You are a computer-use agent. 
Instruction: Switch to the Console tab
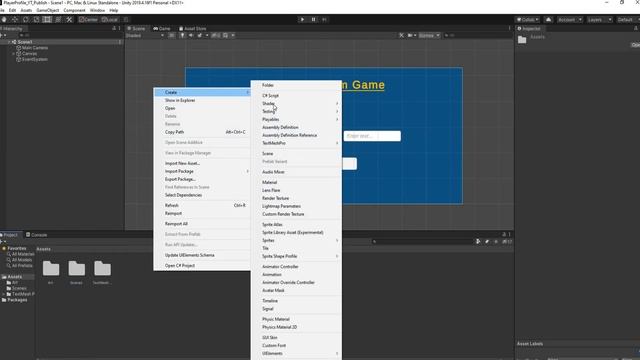pyautogui.click(x=37, y=235)
